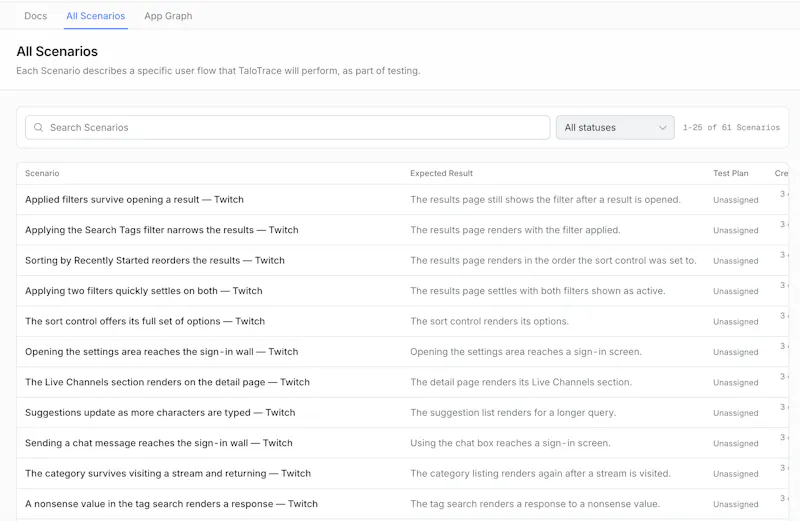The width and height of the screenshot is (800, 521).
Task: Click 'Using the chat box reaches a sign-in screen' text
Action: click(510, 443)
